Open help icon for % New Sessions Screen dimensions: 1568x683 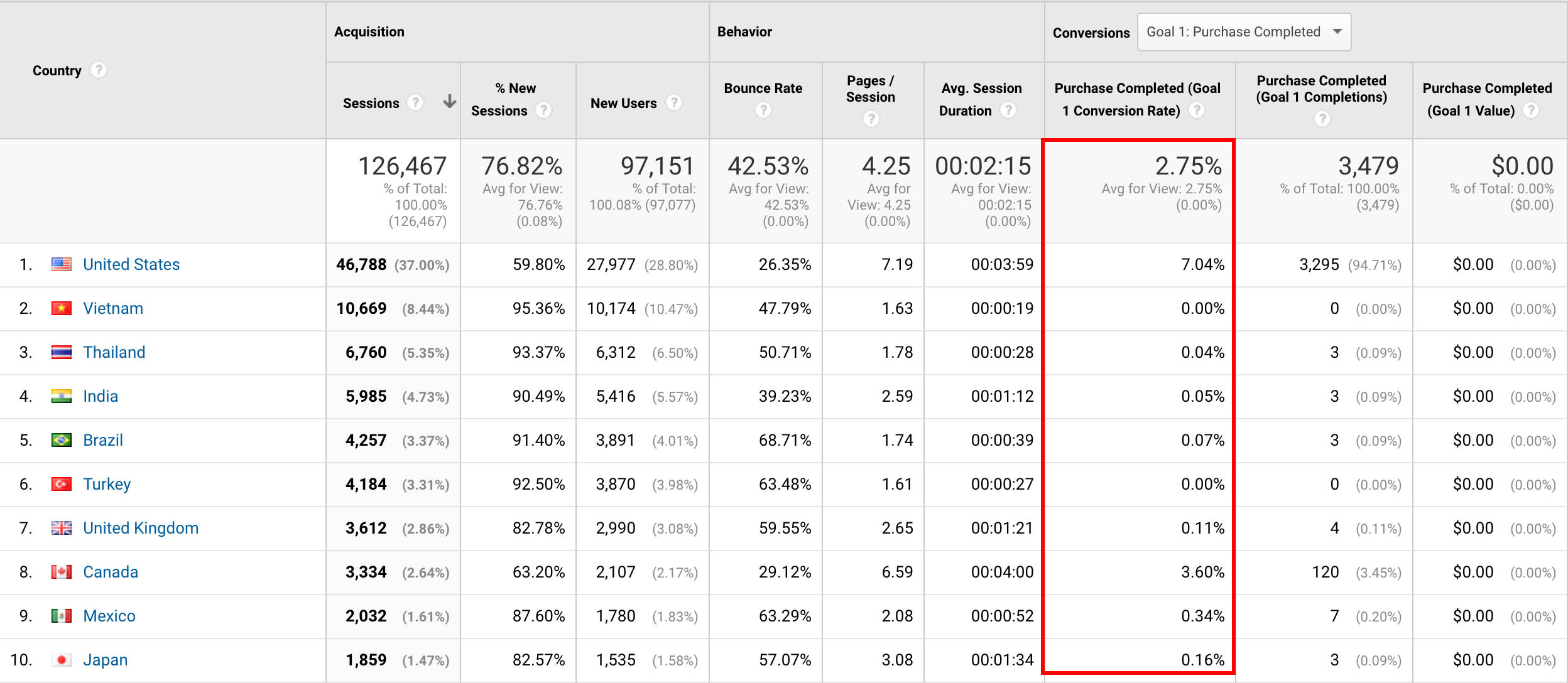(x=543, y=110)
